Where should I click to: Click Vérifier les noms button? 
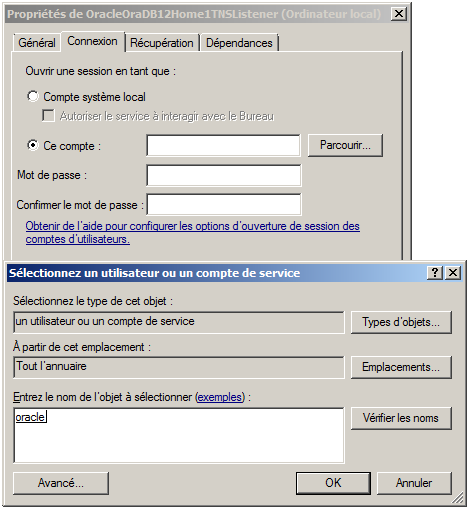point(401,418)
